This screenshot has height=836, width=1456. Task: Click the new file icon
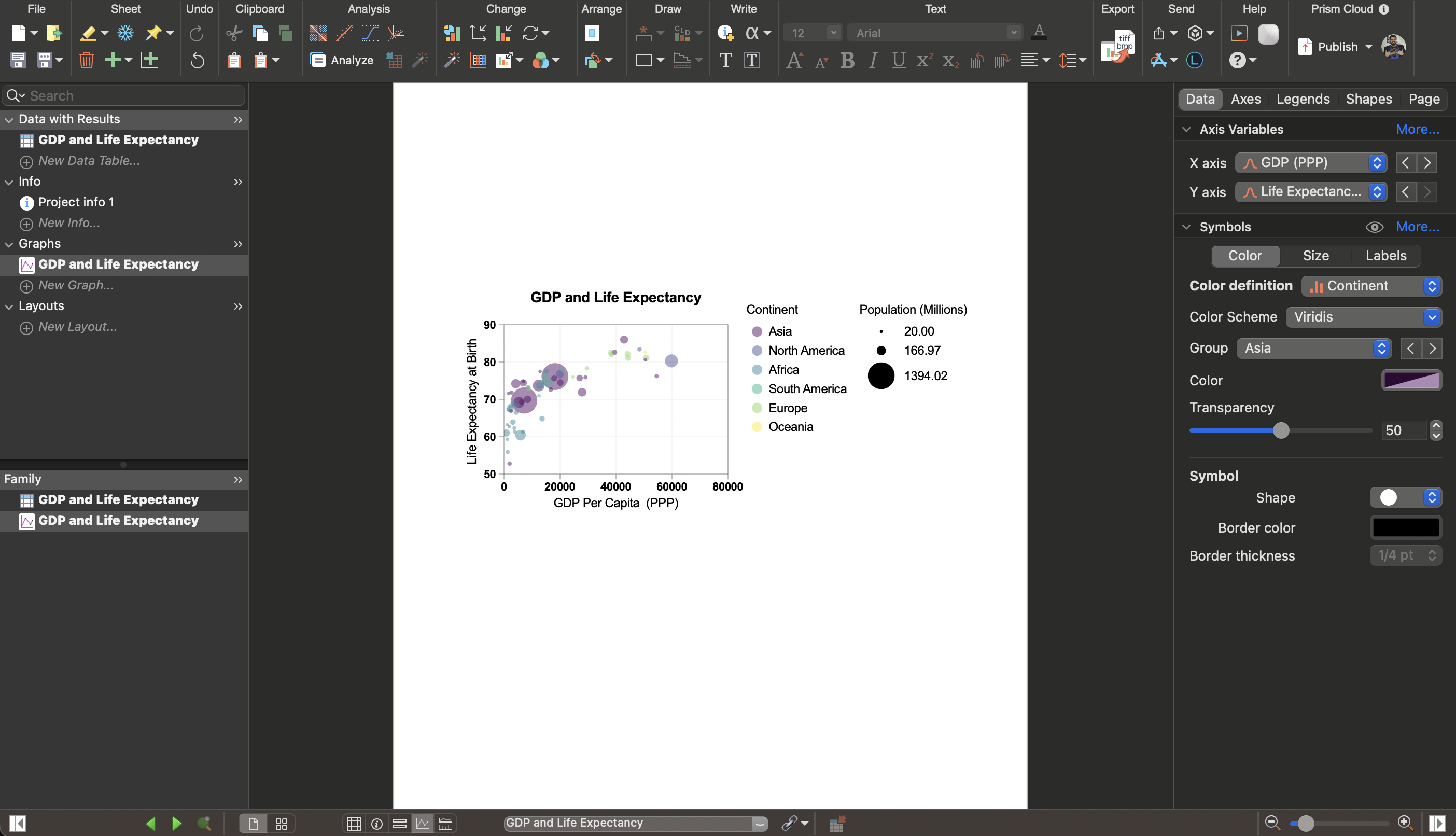pyautogui.click(x=18, y=33)
